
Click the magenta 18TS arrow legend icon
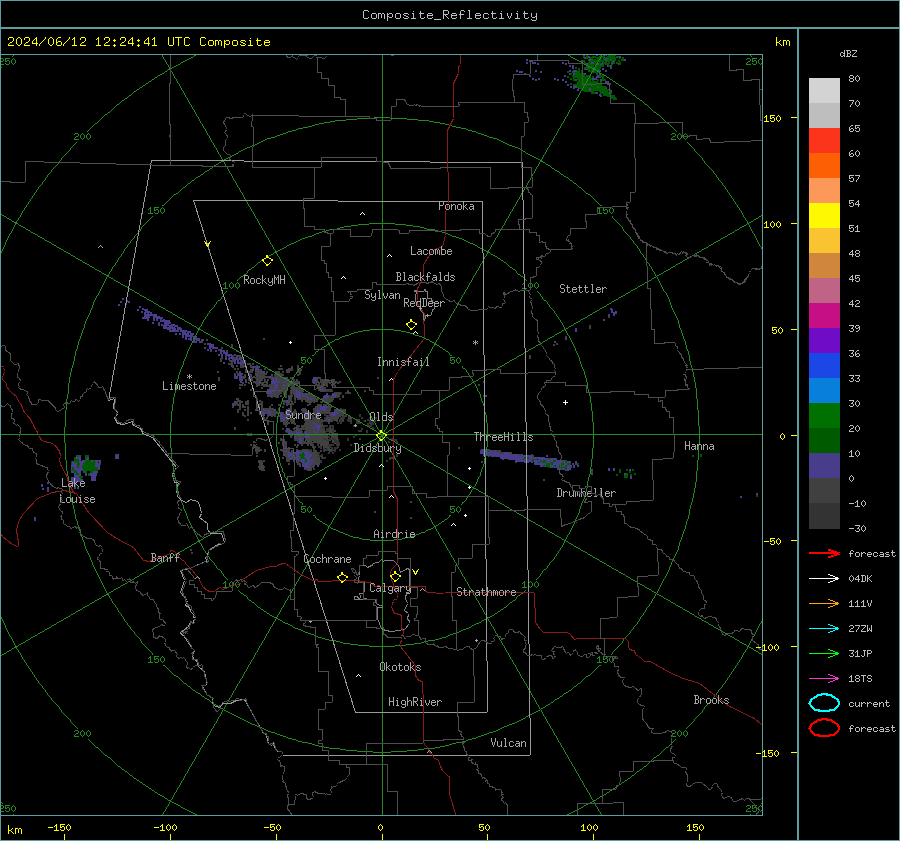pyautogui.click(x=824, y=679)
